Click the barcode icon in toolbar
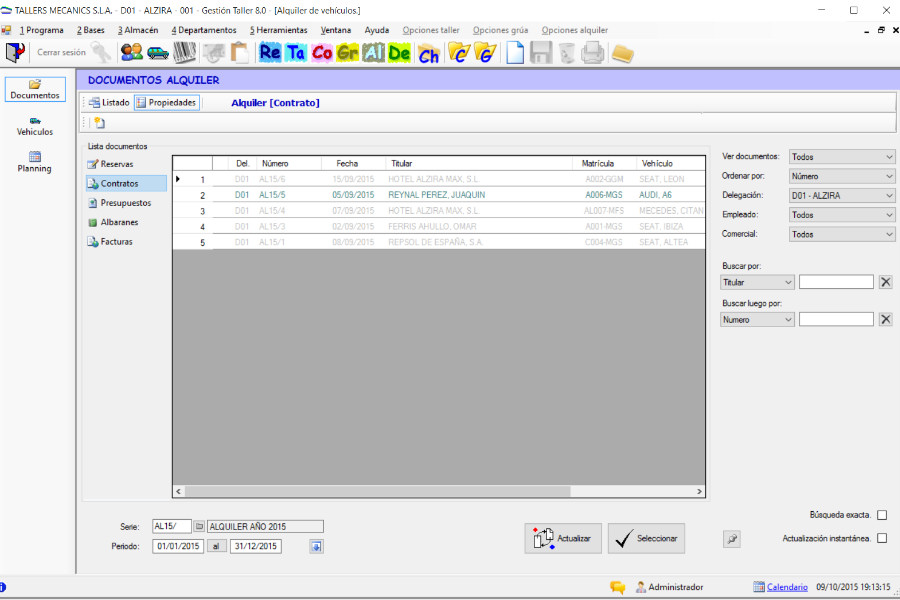900x600 pixels. point(184,53)
